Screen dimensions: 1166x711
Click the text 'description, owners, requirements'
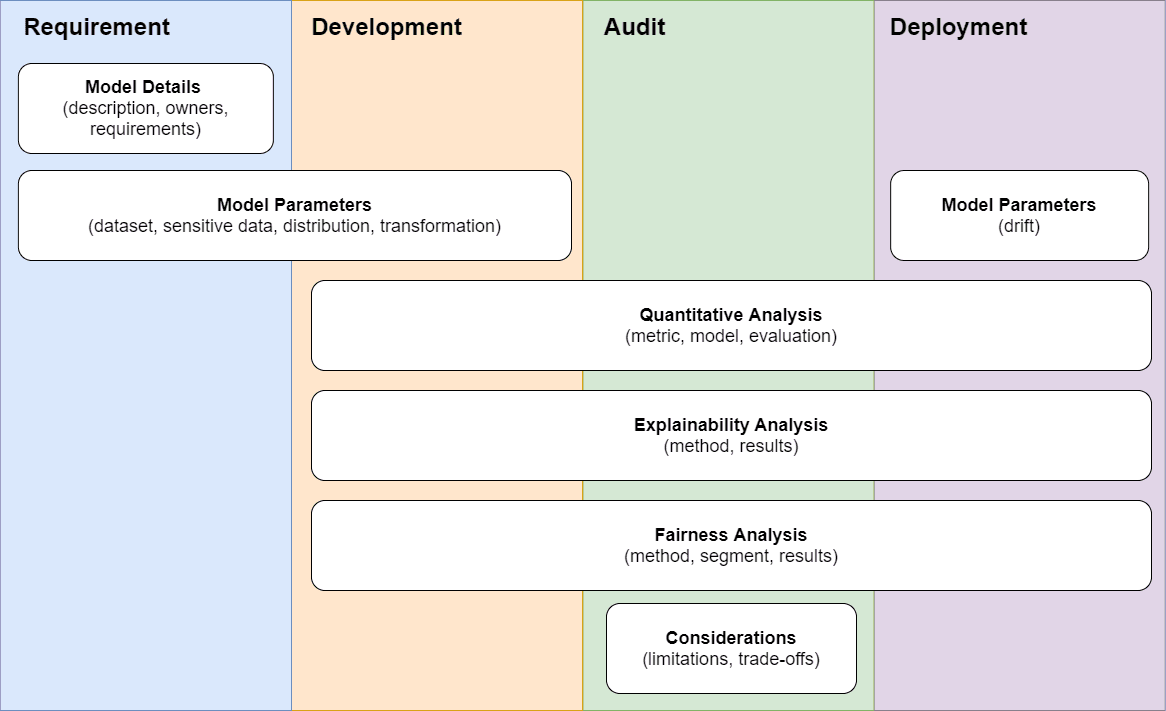click(x=145, y=118)
